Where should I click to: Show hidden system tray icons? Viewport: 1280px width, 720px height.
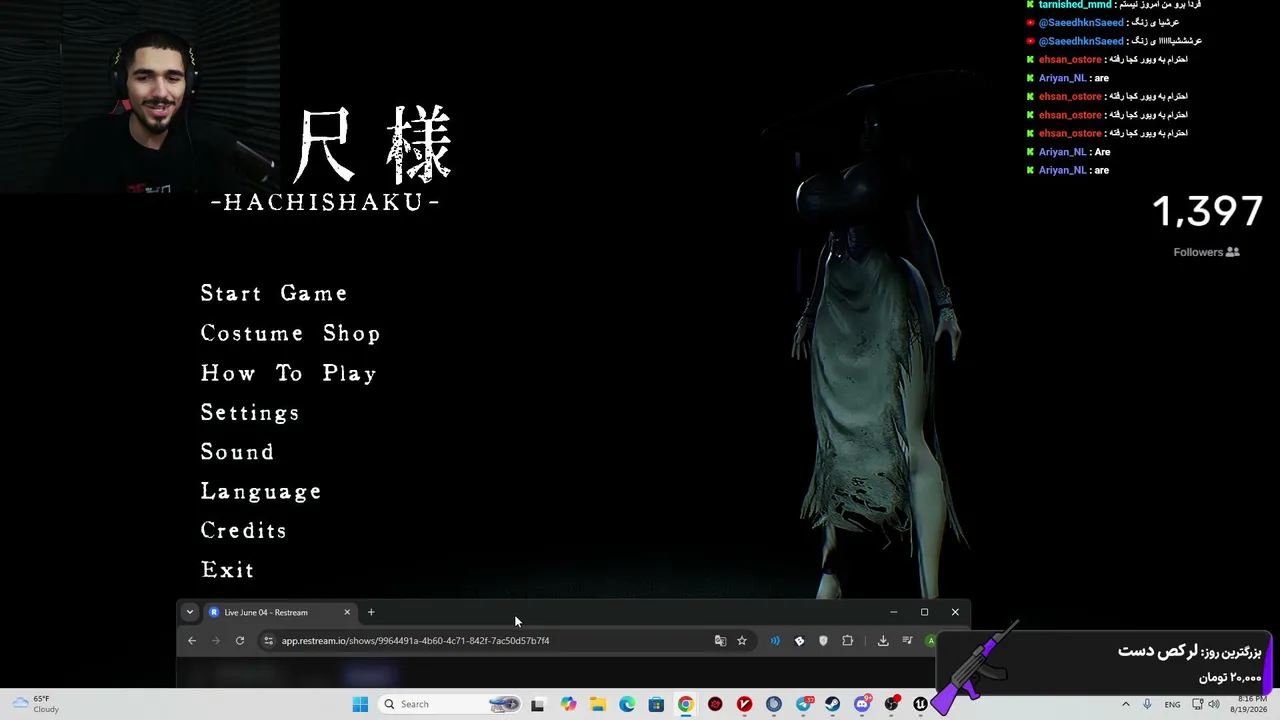pos(1125,704)
